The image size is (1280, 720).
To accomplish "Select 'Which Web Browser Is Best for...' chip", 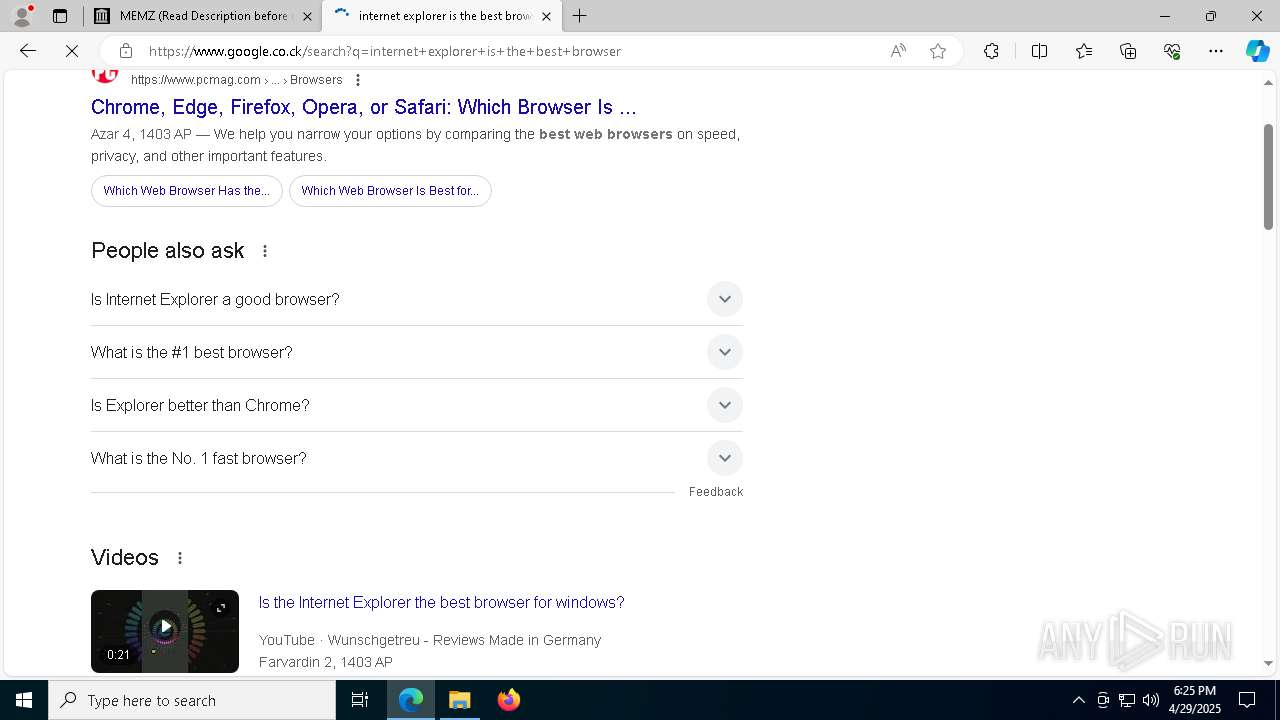I will (390, 191).
